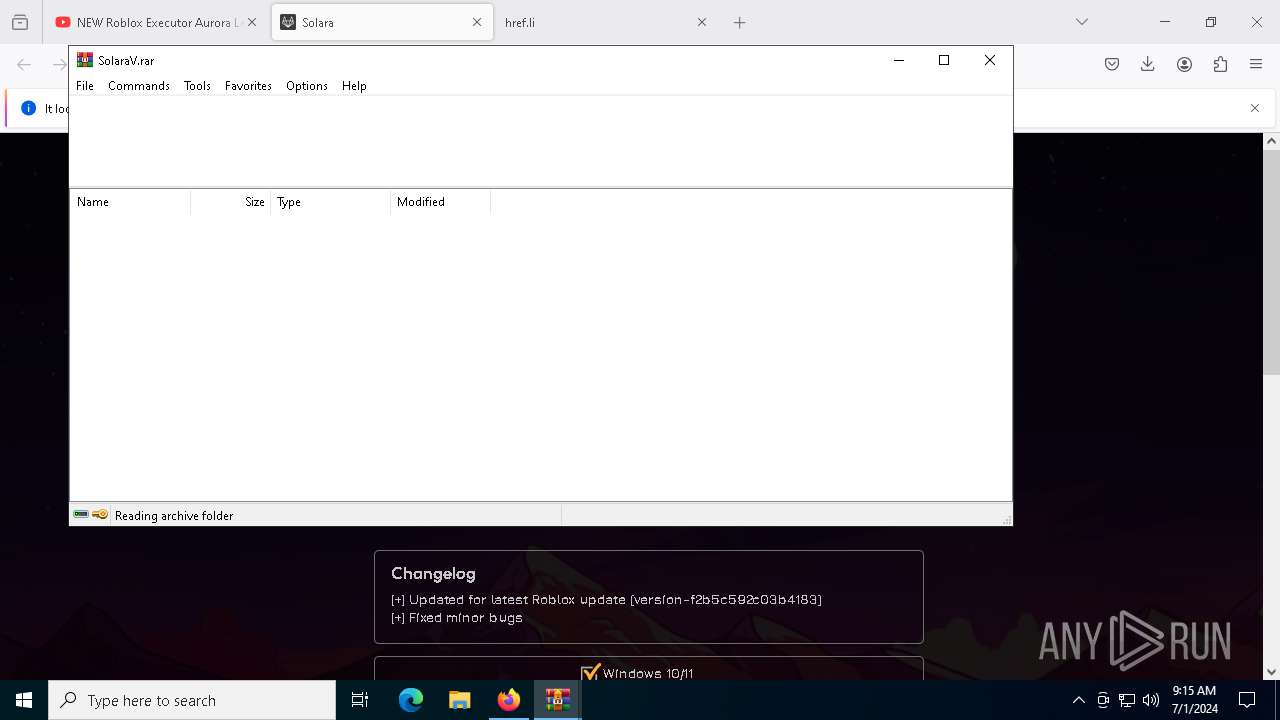Click the info icon in notification bar

[29, 108]
